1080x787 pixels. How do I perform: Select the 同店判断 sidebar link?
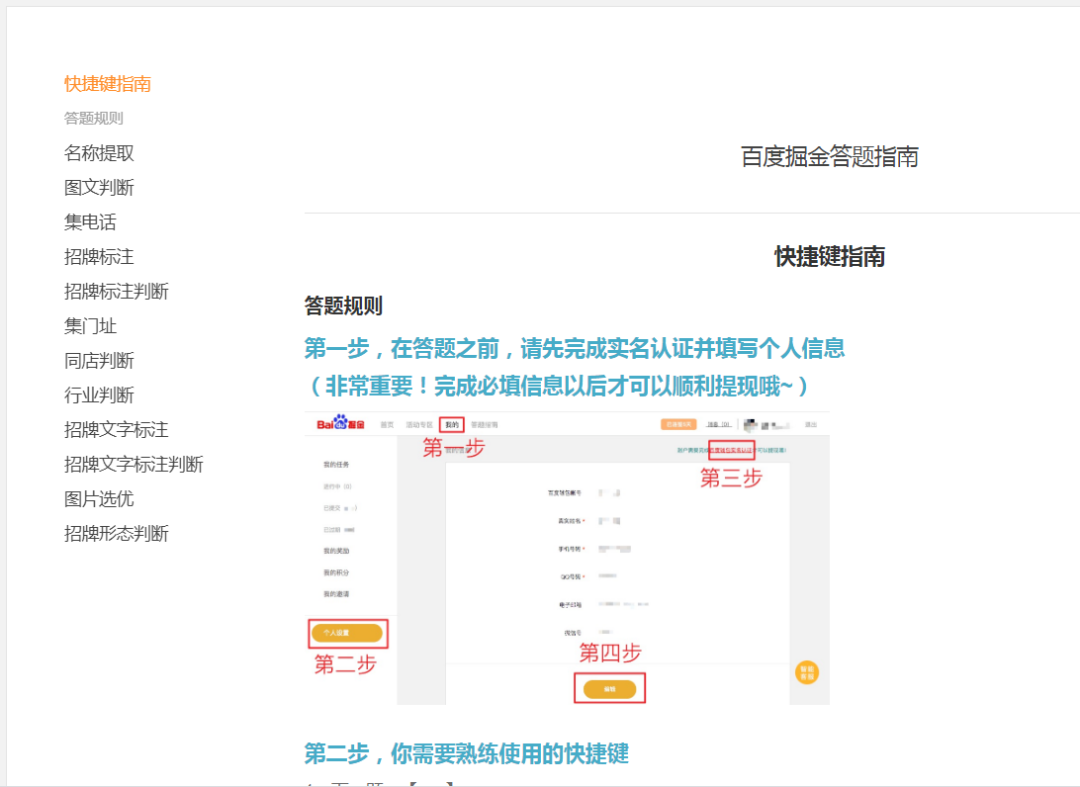pyautogui.click(x=99, y=361)
